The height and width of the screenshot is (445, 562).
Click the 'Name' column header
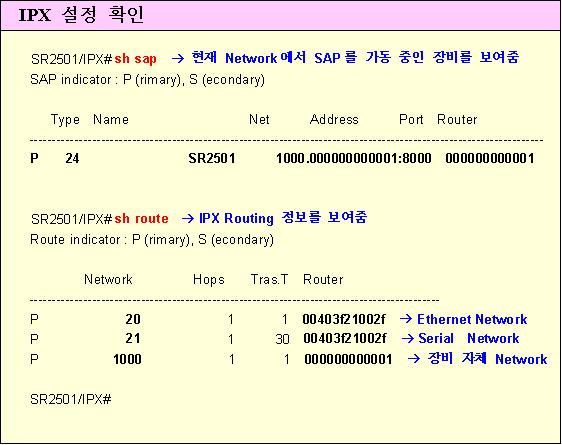click(x=111, y=120)
